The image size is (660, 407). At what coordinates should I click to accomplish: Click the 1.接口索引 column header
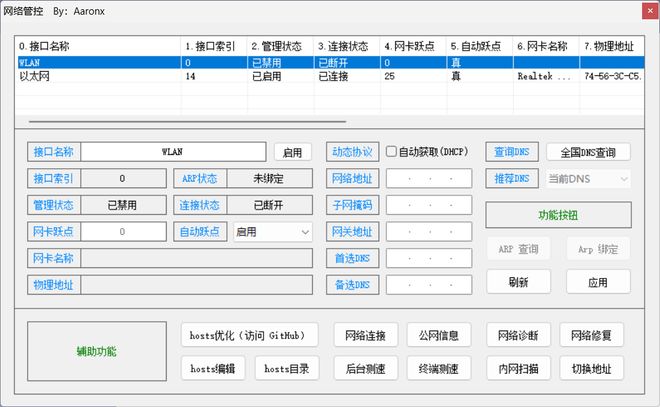coord(214,46)
